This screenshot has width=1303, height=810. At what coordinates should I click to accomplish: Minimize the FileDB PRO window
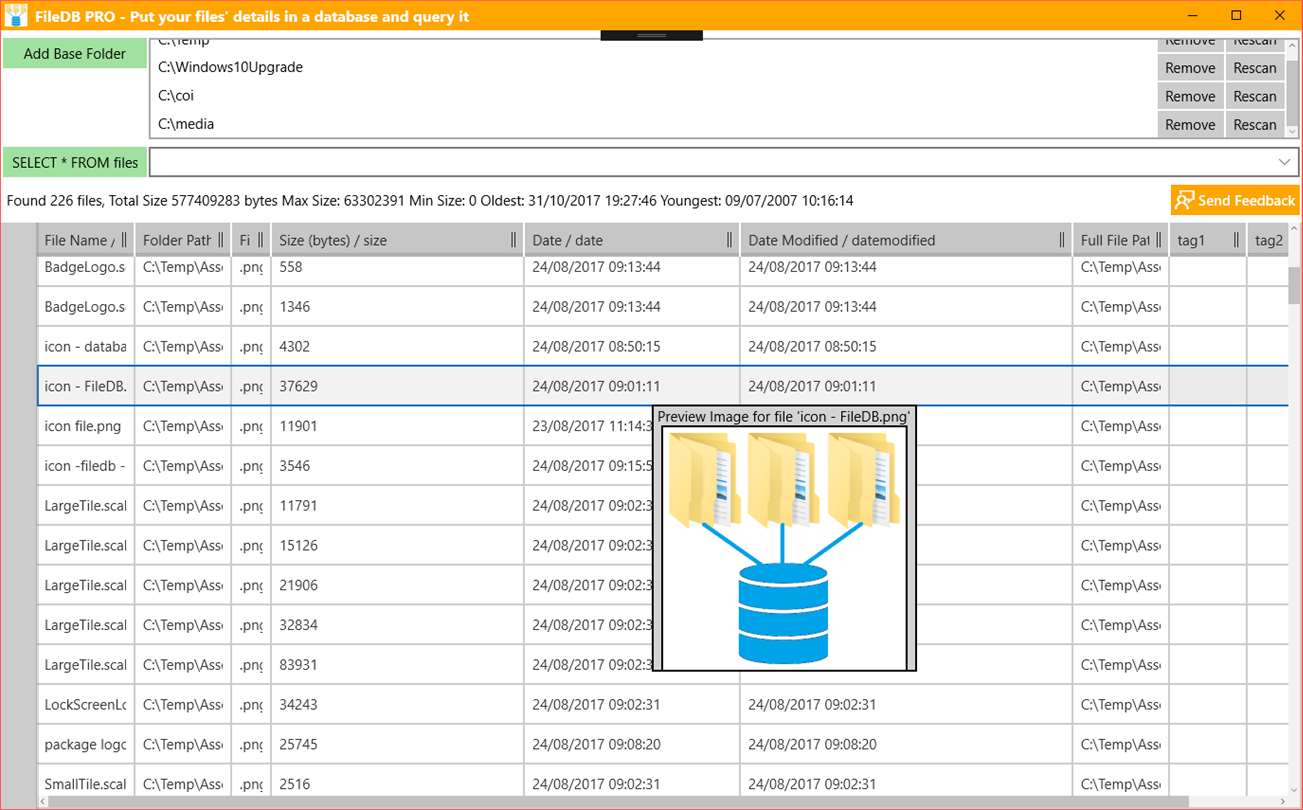click(x=1192, y=15)
